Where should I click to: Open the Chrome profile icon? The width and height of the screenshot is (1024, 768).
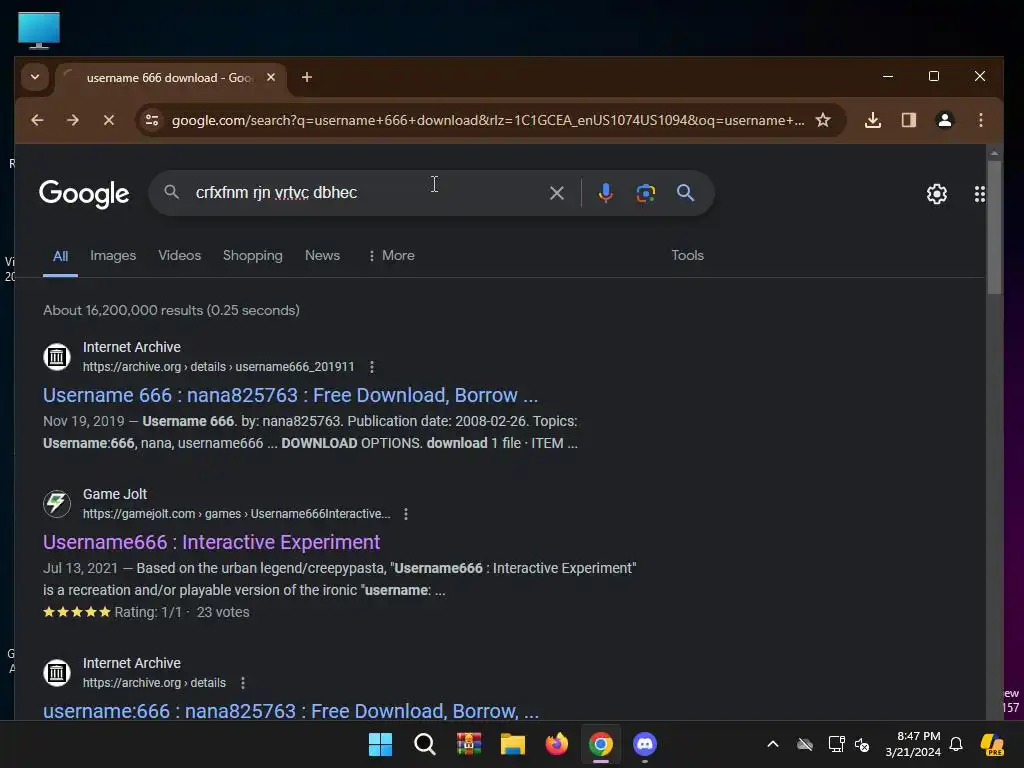click(944, 120)
